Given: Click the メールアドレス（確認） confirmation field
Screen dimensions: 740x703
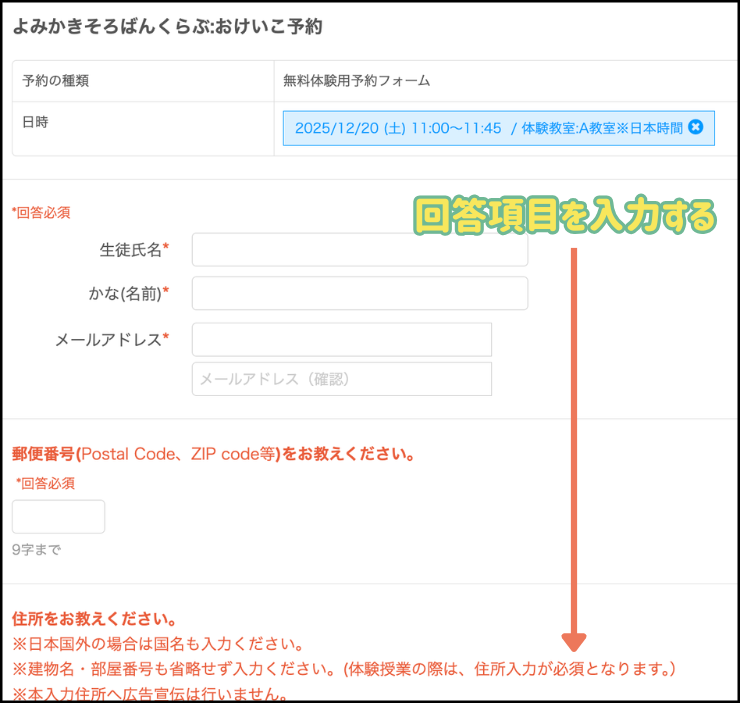Looking at the screenshot, I should pyautogui.click(x=341, y=379).
